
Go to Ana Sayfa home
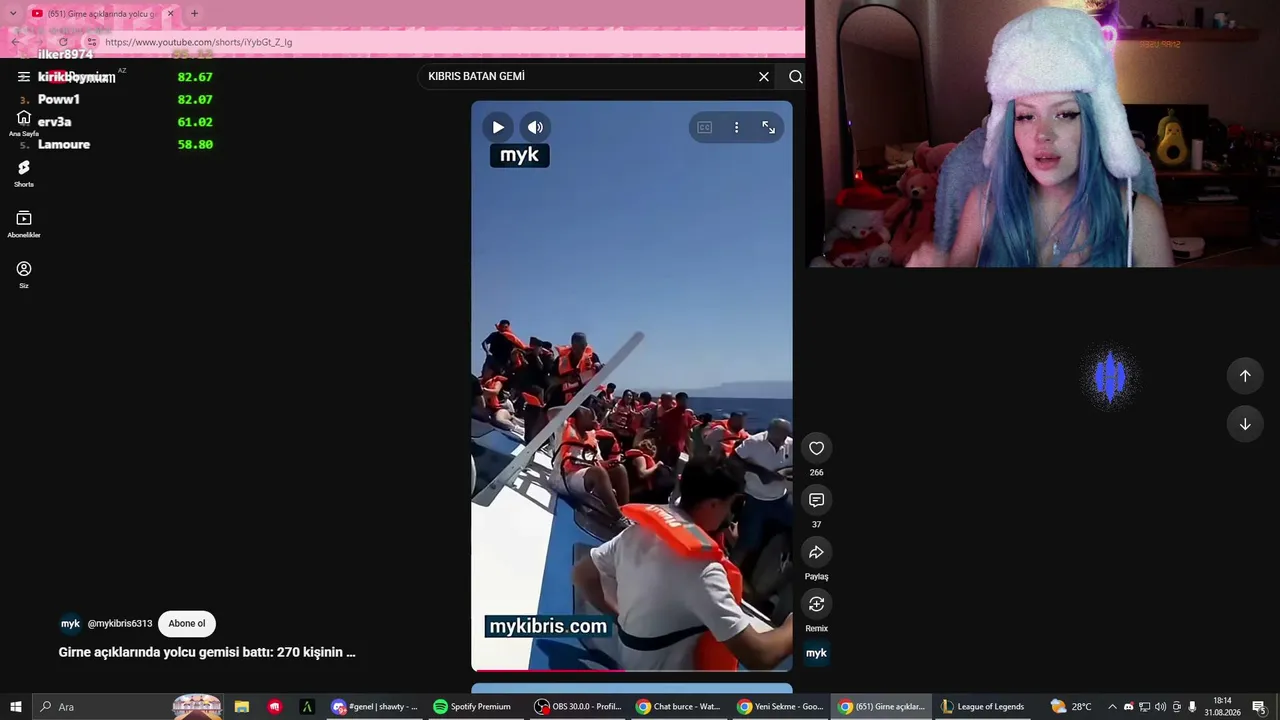(23, 123)
